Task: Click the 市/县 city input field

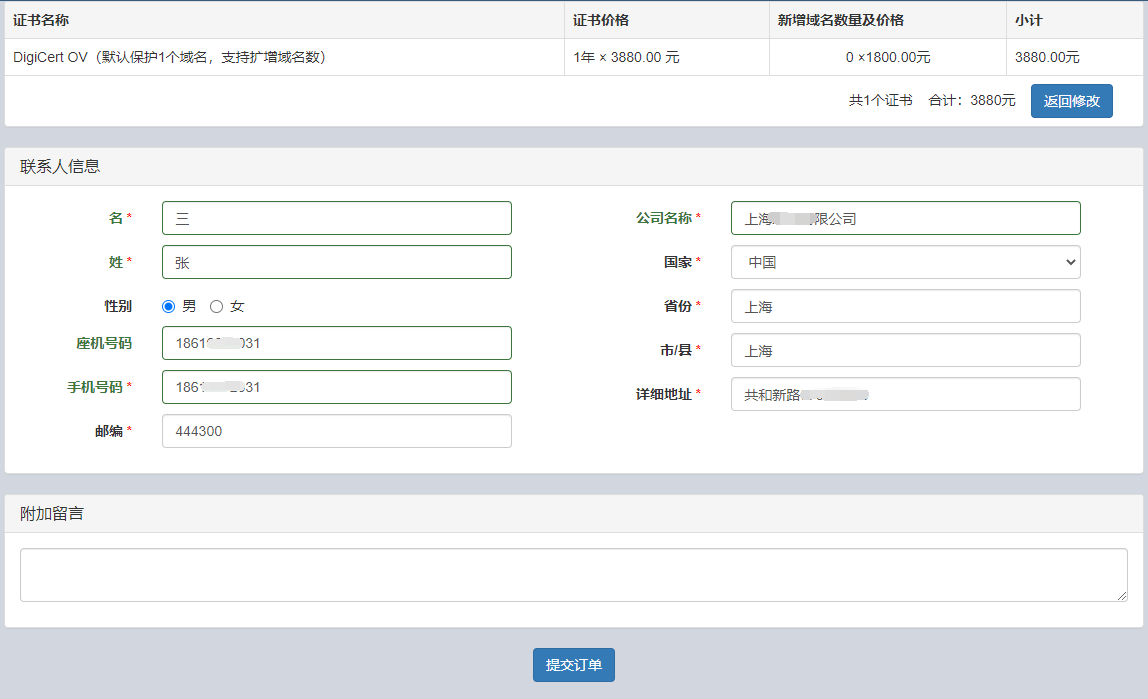Action: [905, 350]
